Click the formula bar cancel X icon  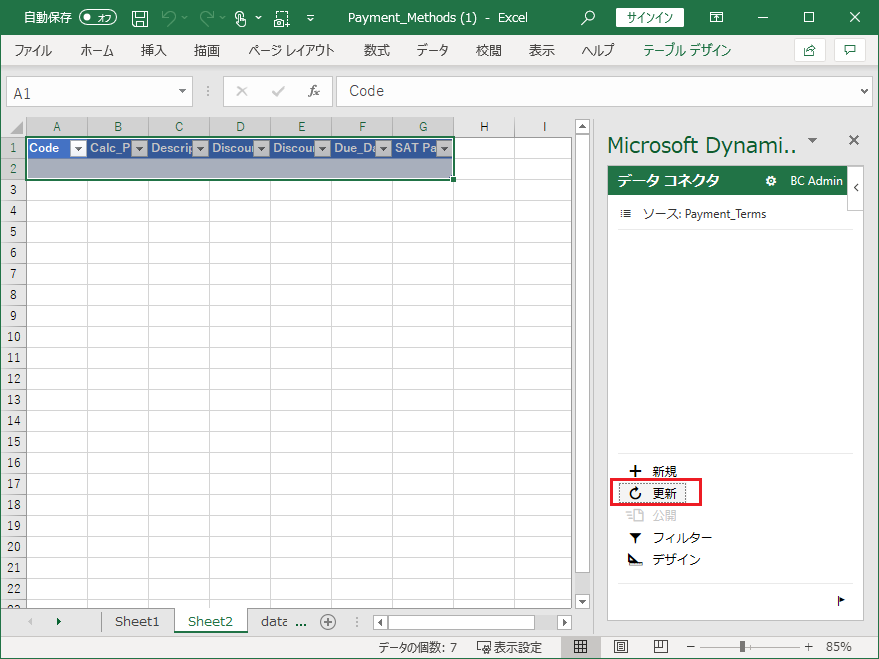(x=242, y=91)
